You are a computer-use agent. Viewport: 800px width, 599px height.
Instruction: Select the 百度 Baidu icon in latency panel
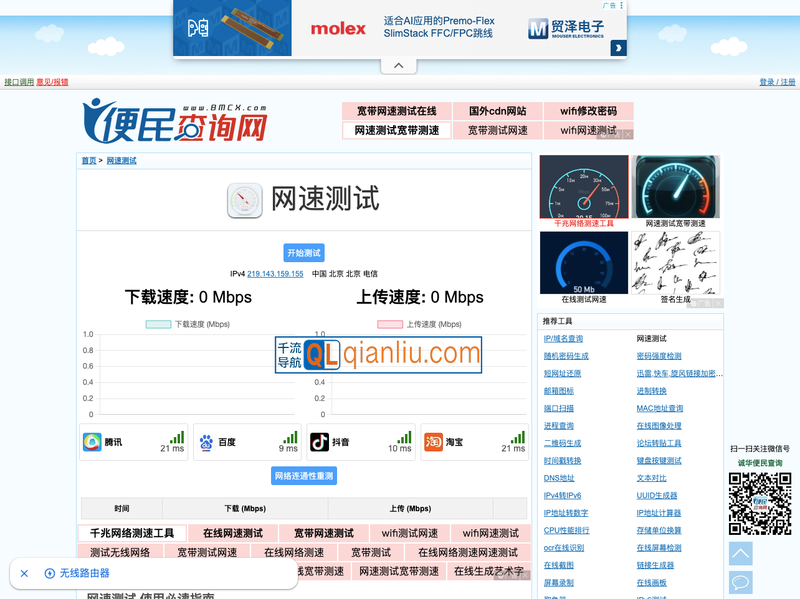[208, 440]
